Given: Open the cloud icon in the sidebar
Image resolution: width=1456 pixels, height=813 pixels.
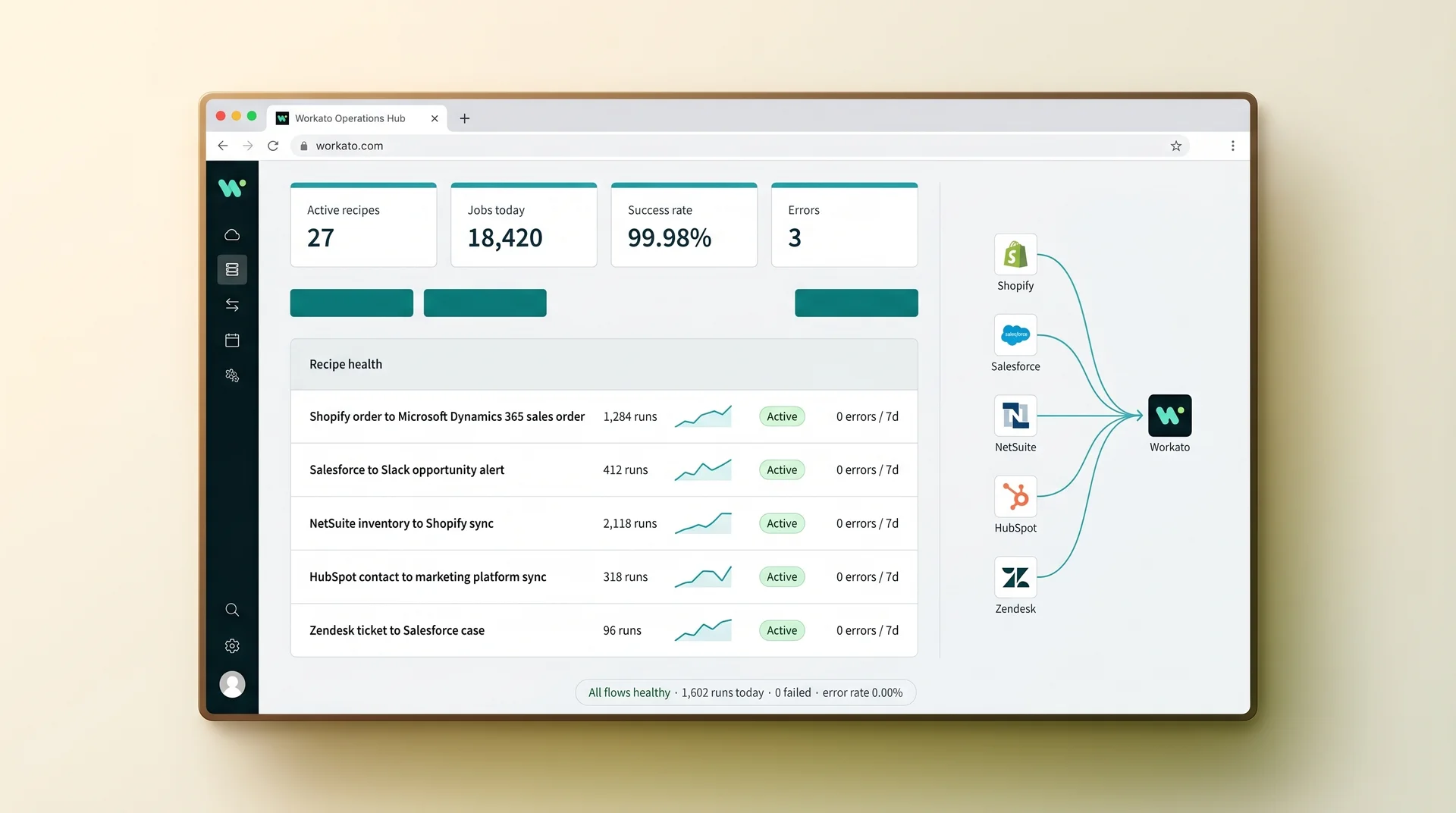Looking at the screenshot, I should (232, 234).
